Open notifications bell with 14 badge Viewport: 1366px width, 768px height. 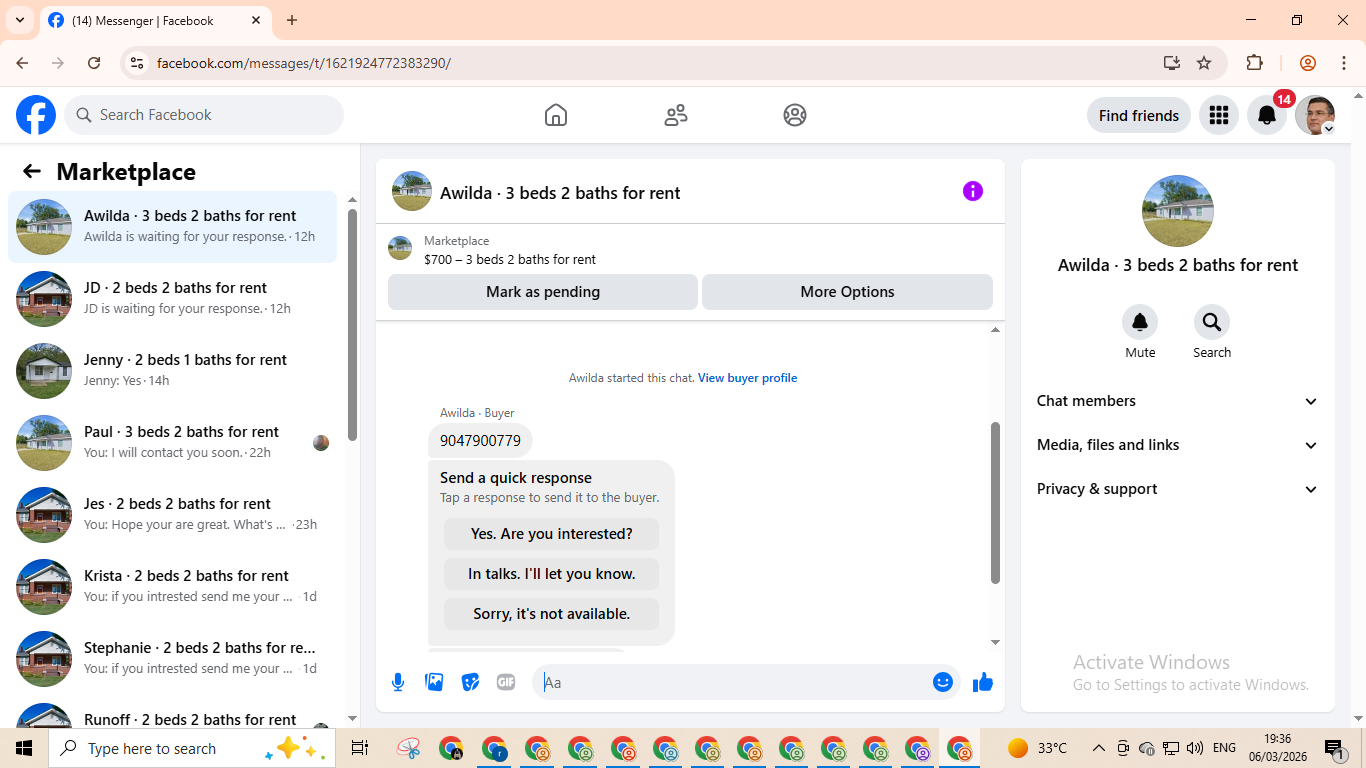tap(1267, 115)
